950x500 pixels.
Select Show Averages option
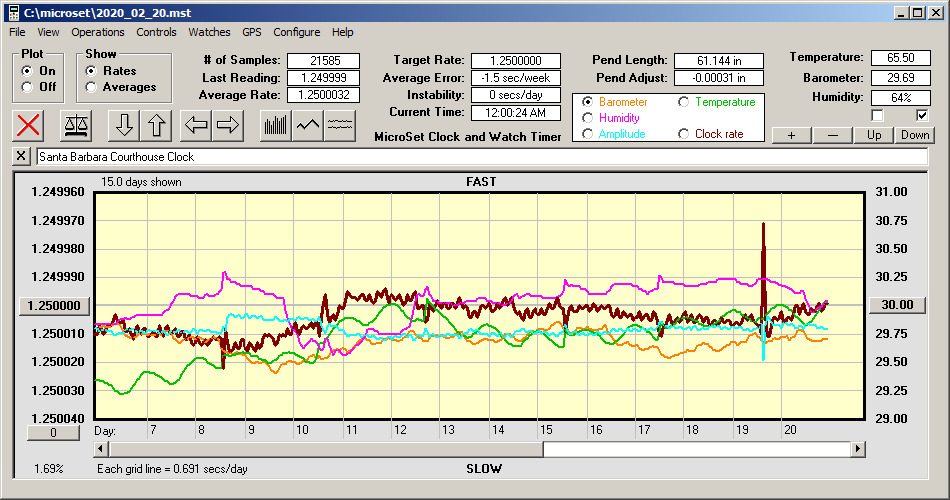91,87
